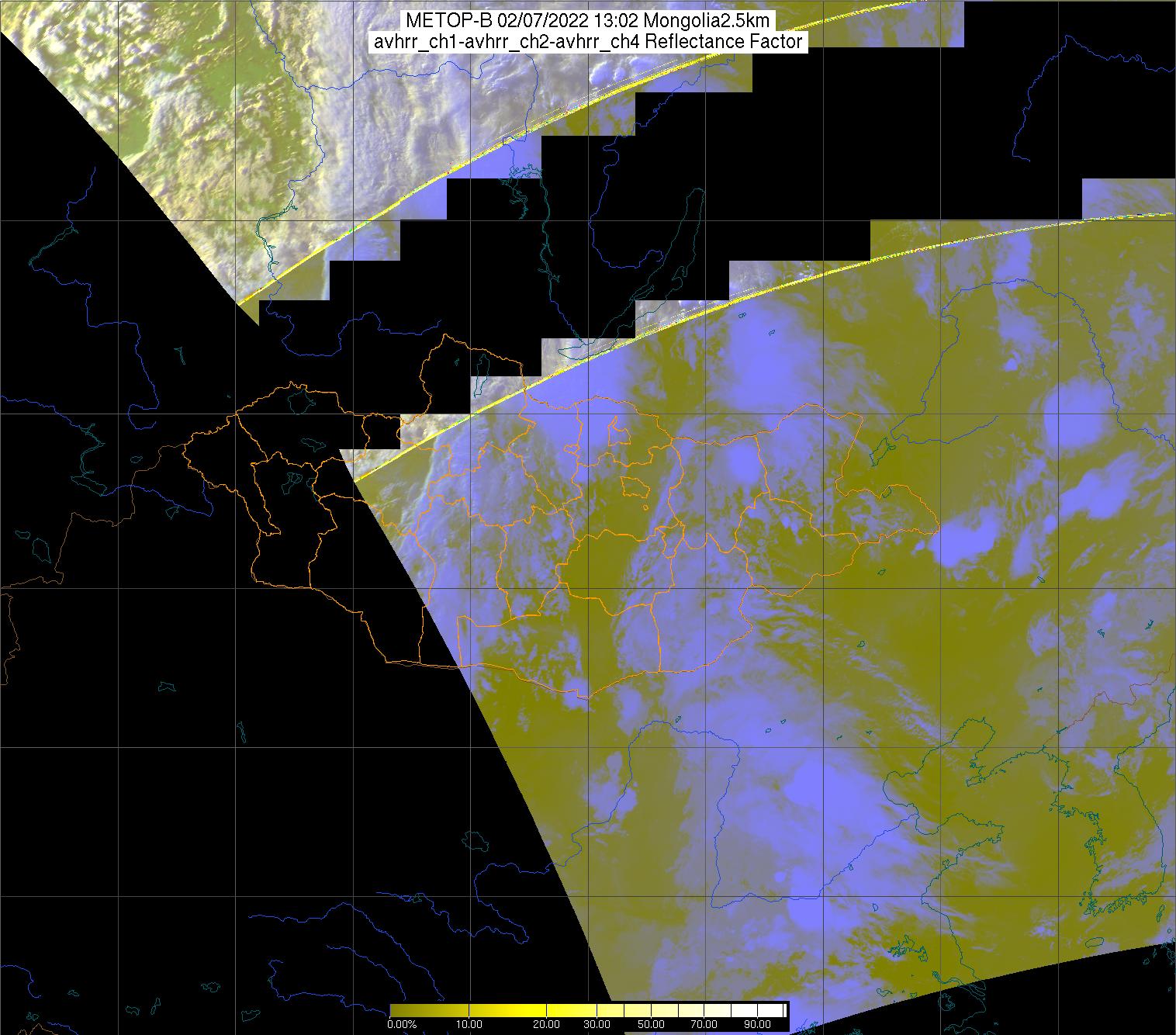Click the '0.00%' color scale label
This screenshot has height=1035, width=1176.
coord(403,1024)
